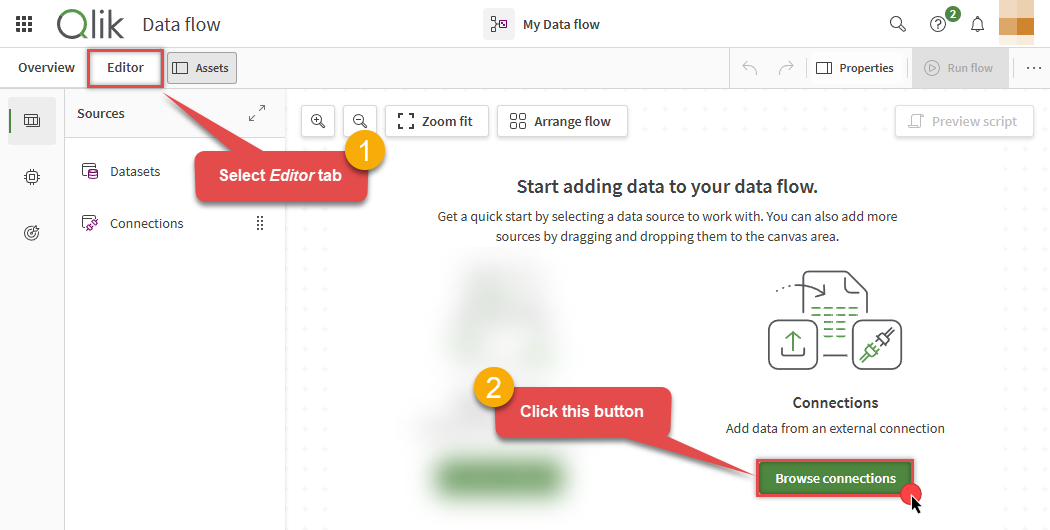
Task: Expand the Sources panel with arrows icon
Action: tap(256, 113)
